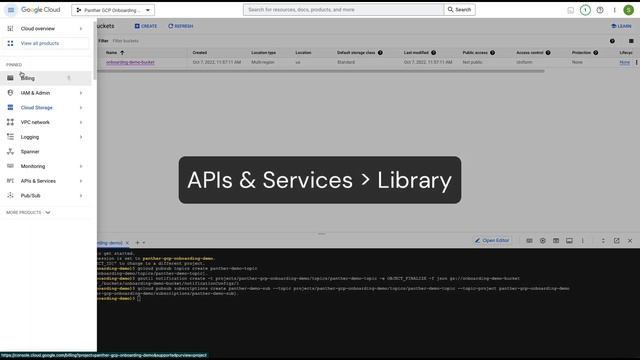Viewport: 640px width, 360px height.
Task: Close the navigation menu via hamburger icon
Action: pyautogui.click(x=11, y=10)
